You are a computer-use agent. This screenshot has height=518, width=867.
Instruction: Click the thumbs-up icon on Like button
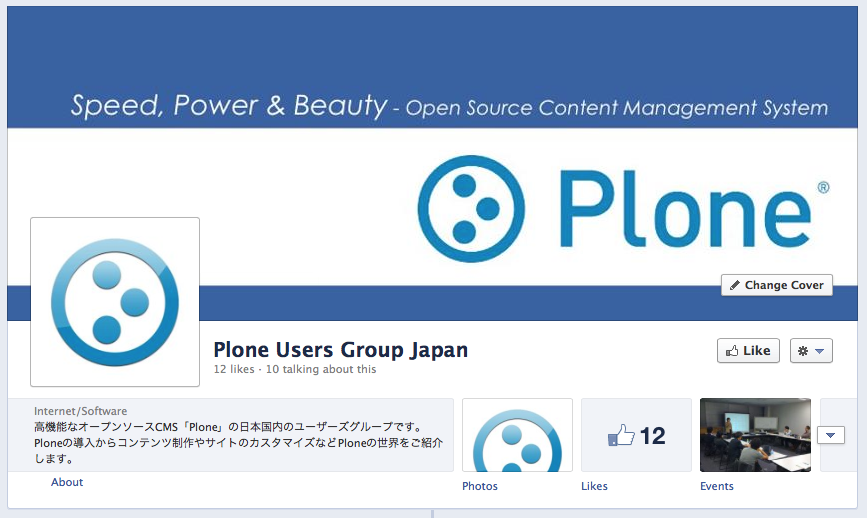[x=732, y=351]
